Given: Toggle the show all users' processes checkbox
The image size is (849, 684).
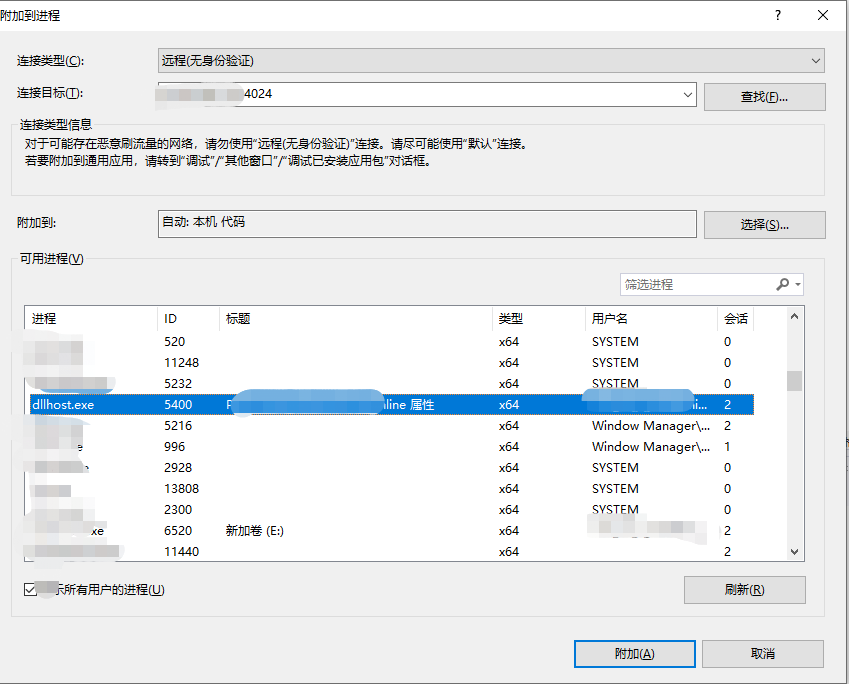Looking at the screenshot, I should 30,590.
